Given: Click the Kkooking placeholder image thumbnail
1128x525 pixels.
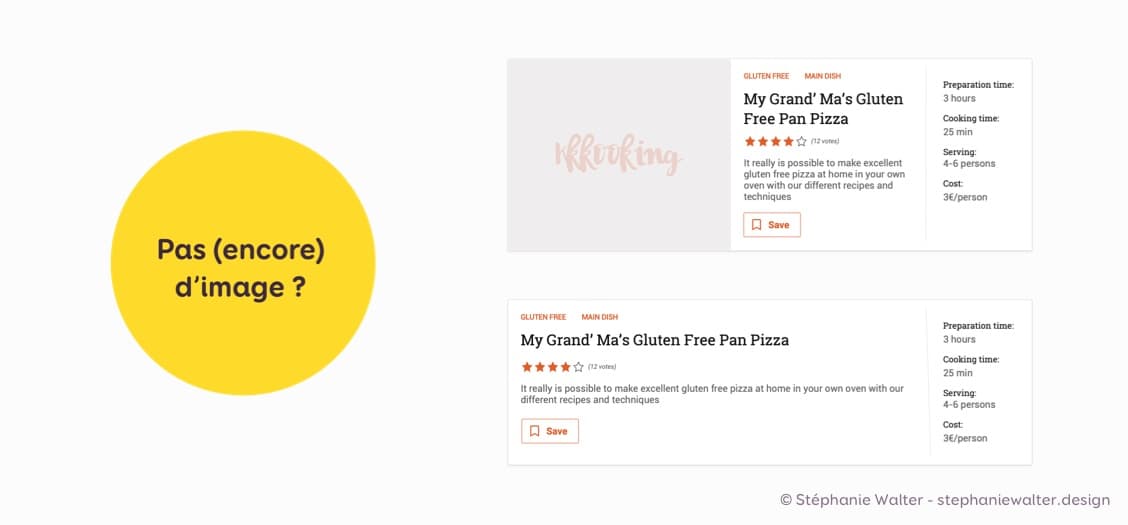Looking at the screenshot, I should (619, 155).
